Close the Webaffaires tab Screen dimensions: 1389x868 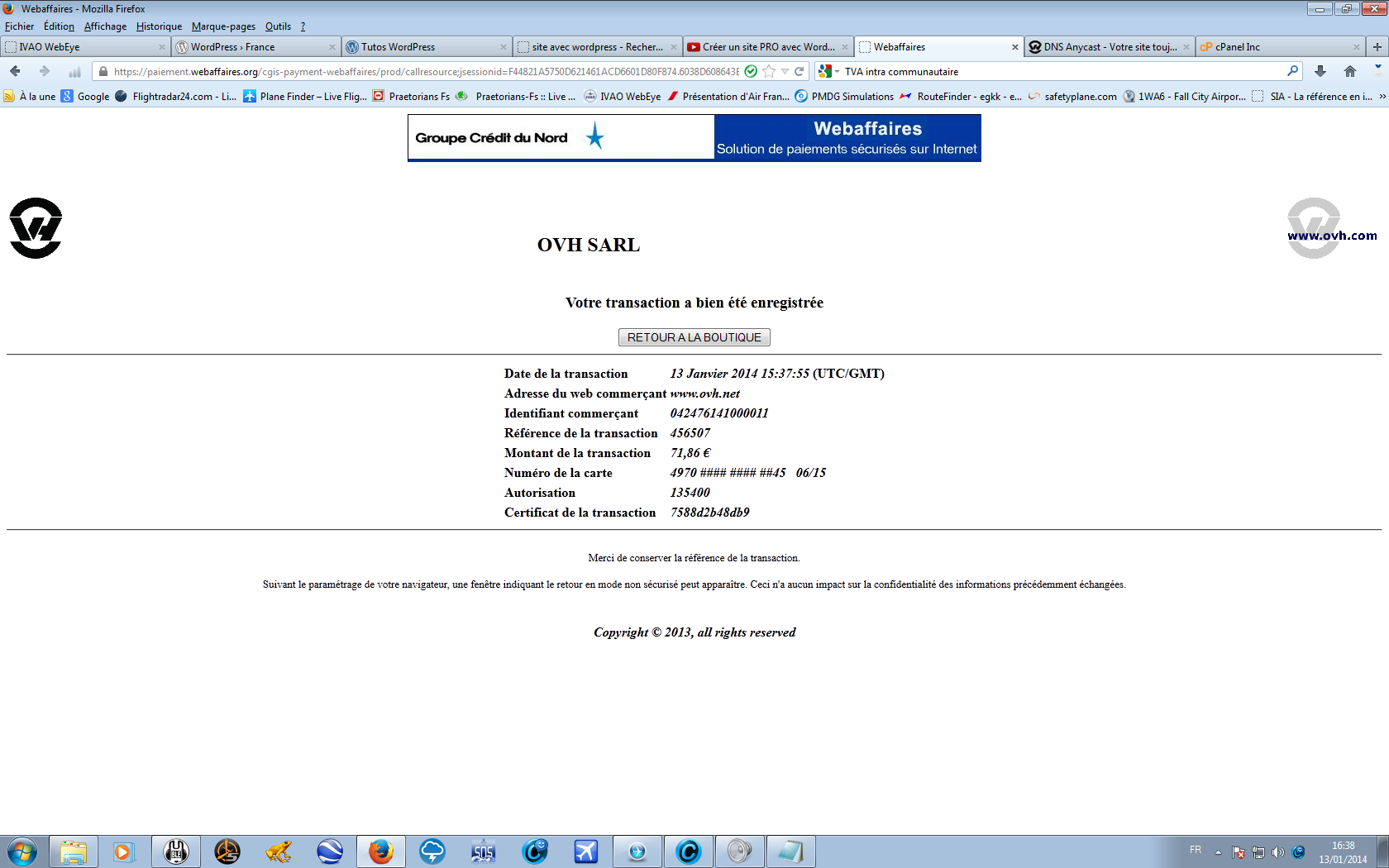[1015, 47]
